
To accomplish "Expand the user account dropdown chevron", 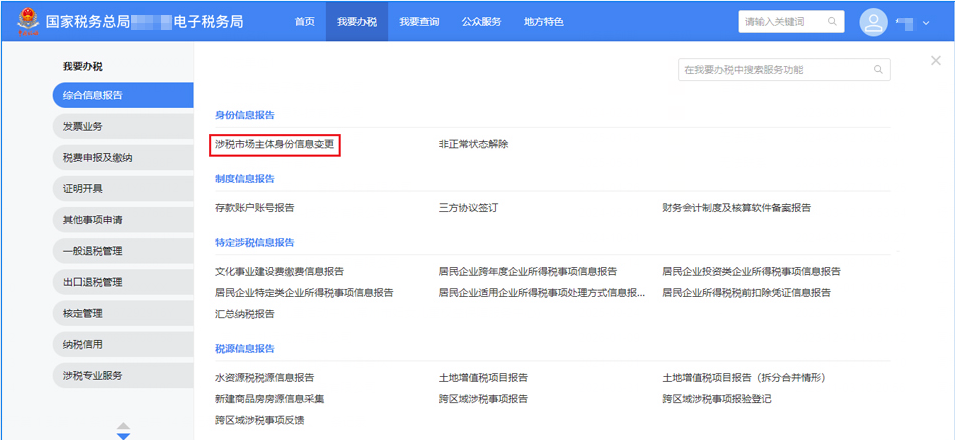I will [926, 23].
